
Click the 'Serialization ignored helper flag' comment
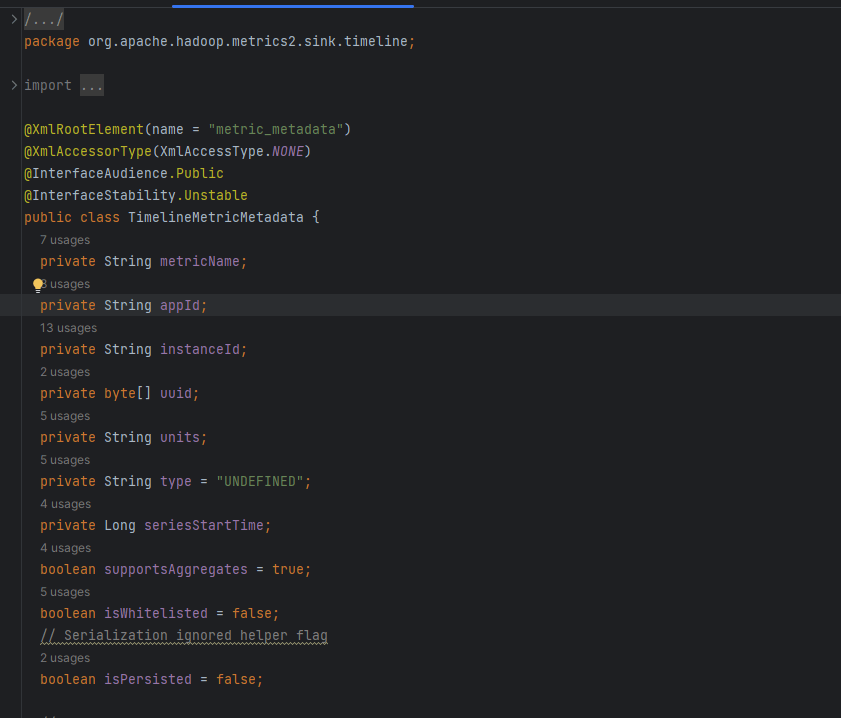tap(184, 635)
